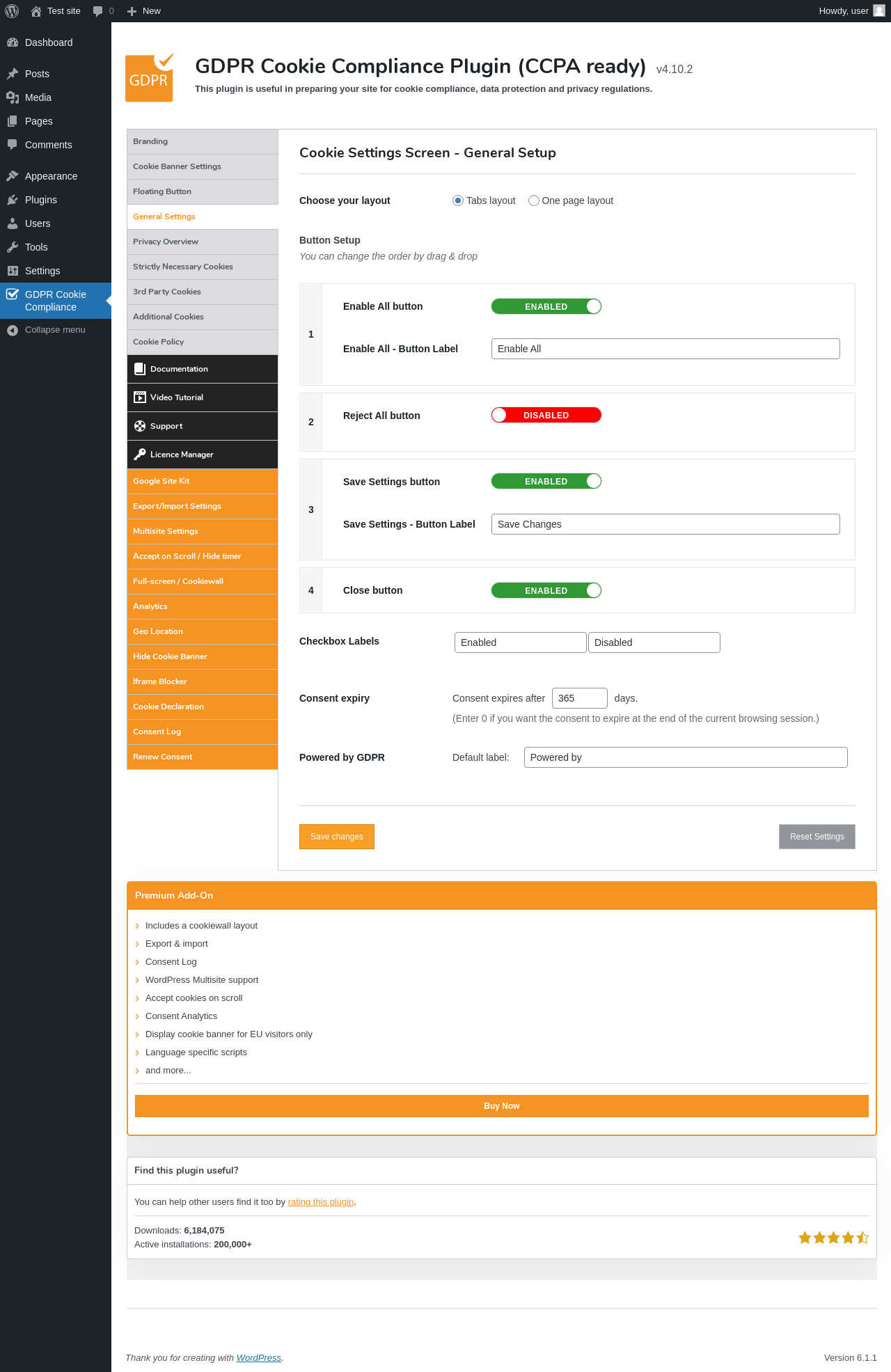Click the Enabled checkbox label field

pos(521,642)
